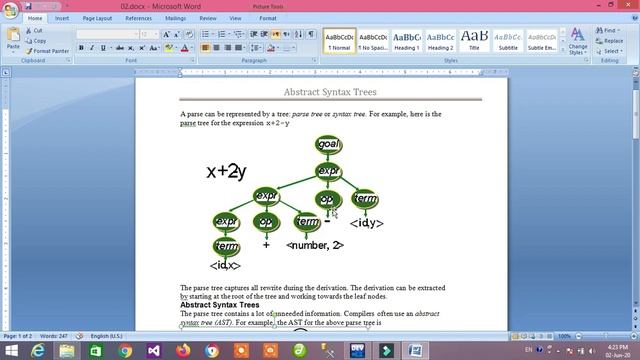Click the Sort icon in Paragraph group

coord(299,34)
